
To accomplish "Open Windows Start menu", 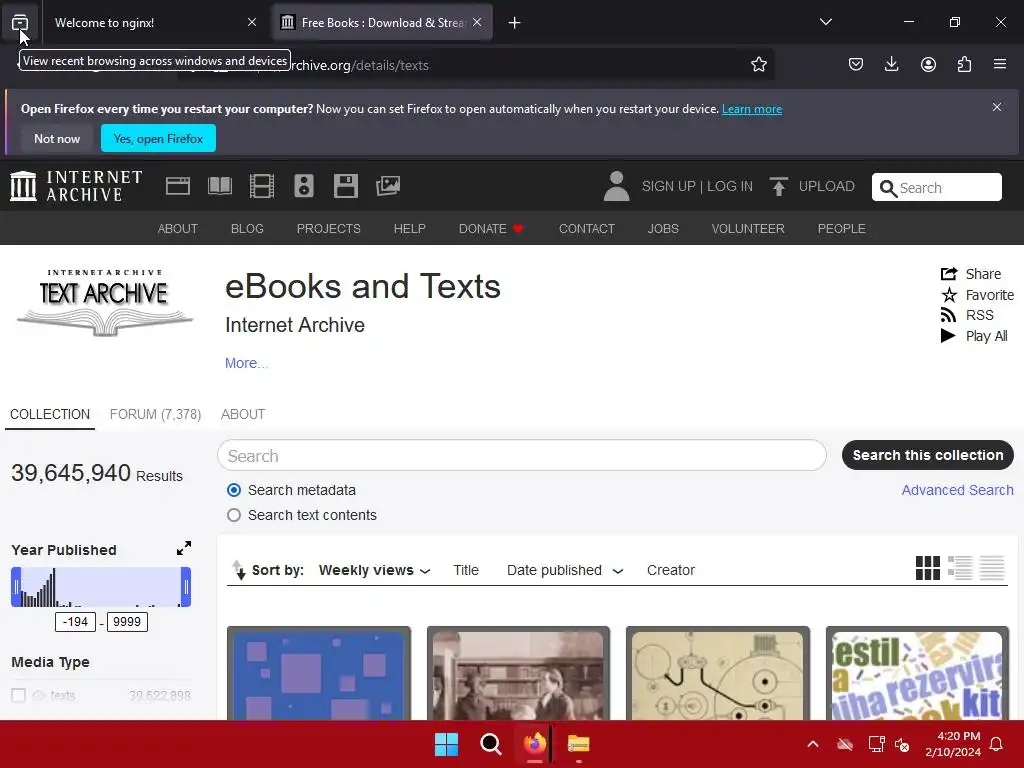I will point(447,744).
